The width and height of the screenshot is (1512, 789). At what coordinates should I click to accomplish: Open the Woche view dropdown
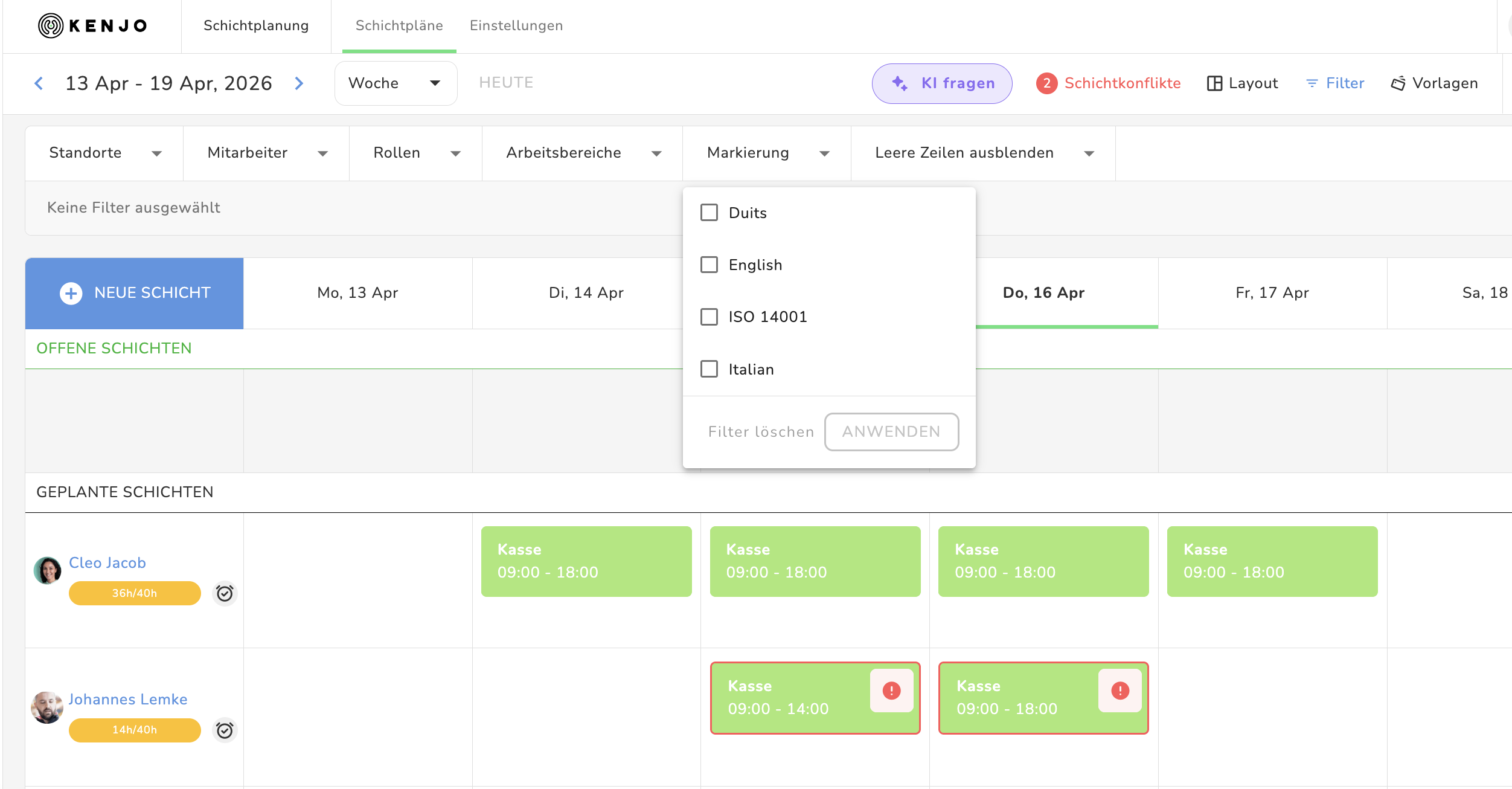click(x=396, y=83)
